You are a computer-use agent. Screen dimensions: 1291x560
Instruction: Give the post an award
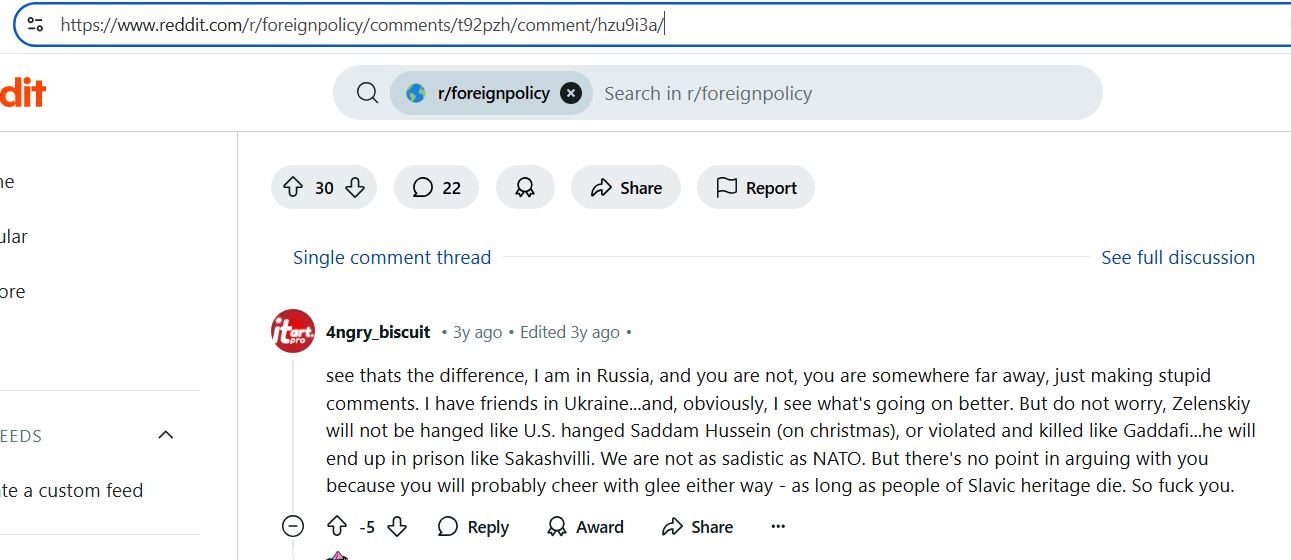coord(525,187)
